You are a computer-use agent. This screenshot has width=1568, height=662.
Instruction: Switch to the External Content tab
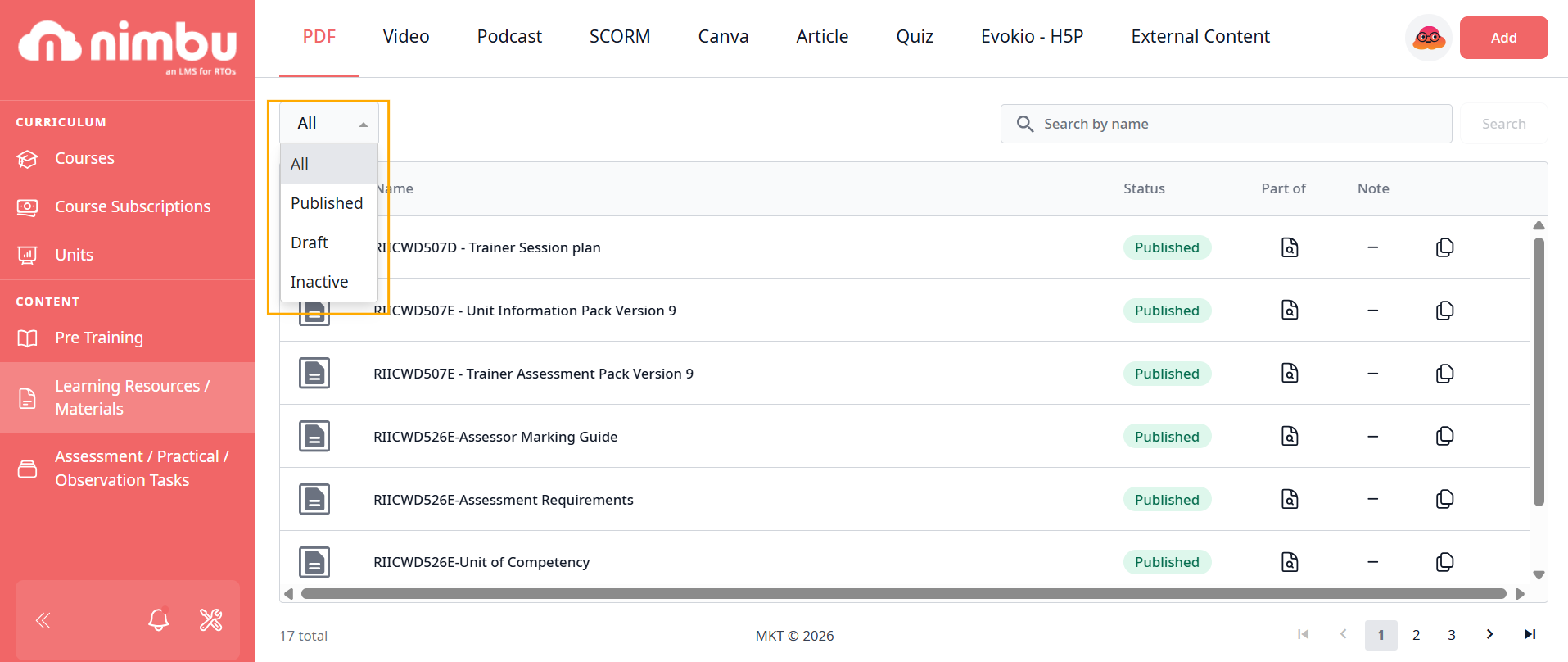point(1200,37)
